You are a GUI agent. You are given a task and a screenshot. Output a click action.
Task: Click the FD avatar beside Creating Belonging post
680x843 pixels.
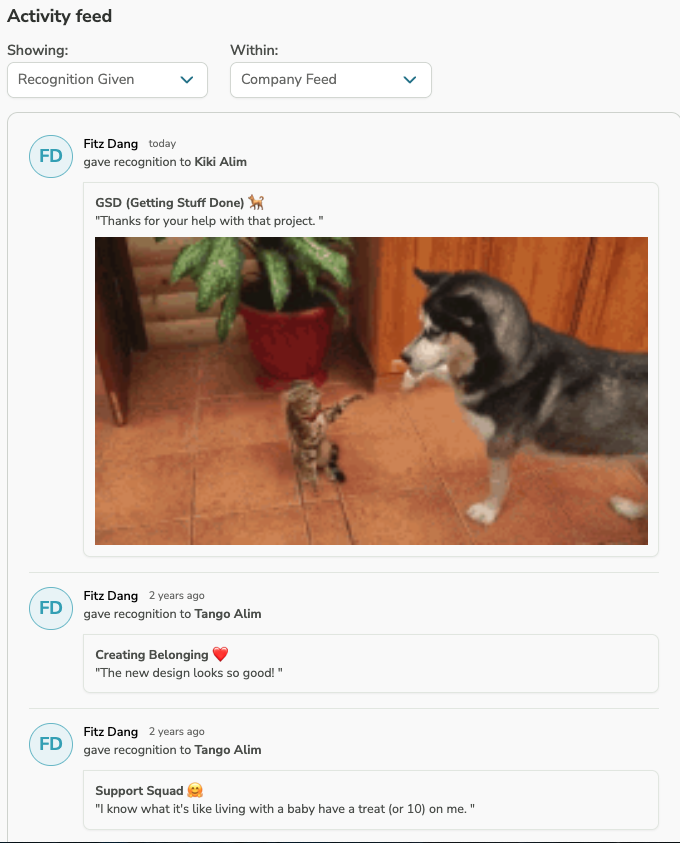tap(51, 609)
